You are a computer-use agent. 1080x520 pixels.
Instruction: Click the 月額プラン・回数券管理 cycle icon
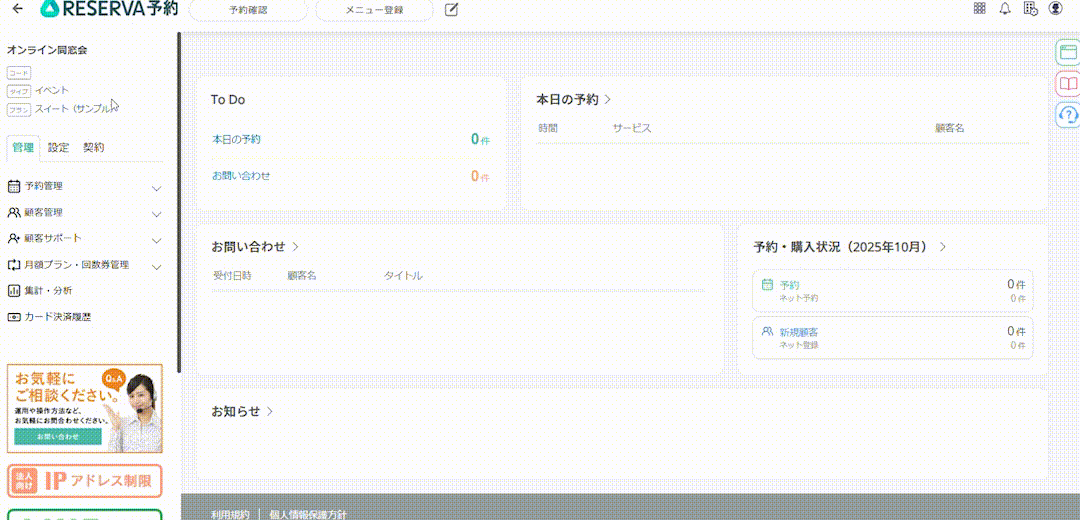click(13, 264)
